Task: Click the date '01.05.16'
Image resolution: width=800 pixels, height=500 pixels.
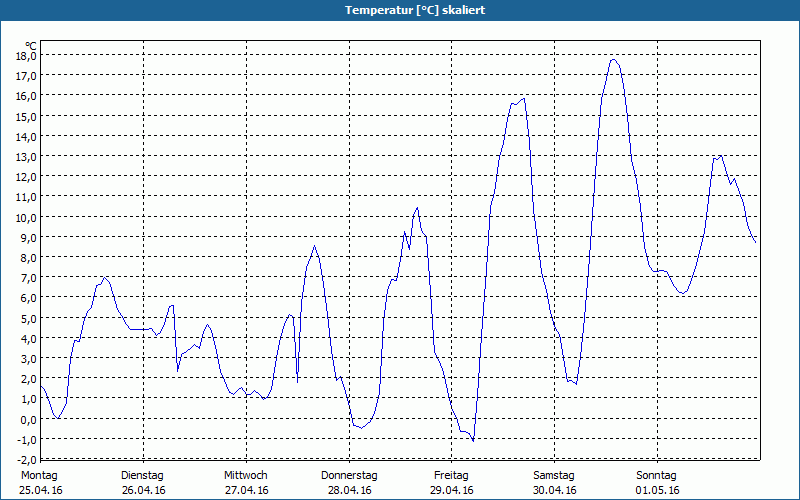Action: tap(657, 491)
